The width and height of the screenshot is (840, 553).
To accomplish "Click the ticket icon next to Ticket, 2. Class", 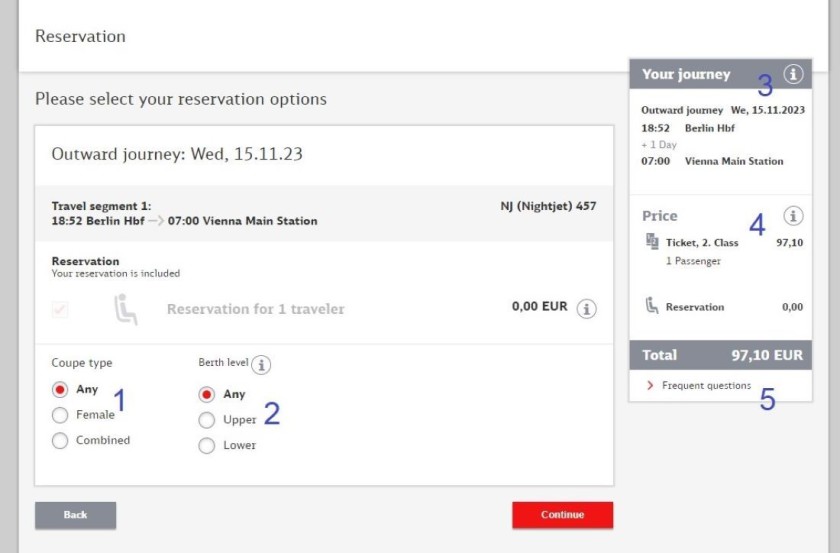I will pos(652,242).
